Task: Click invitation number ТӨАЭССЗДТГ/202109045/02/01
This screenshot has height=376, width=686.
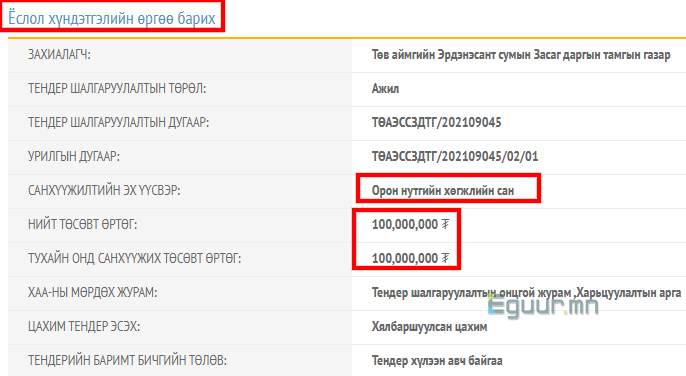Action: pos(455,157)
